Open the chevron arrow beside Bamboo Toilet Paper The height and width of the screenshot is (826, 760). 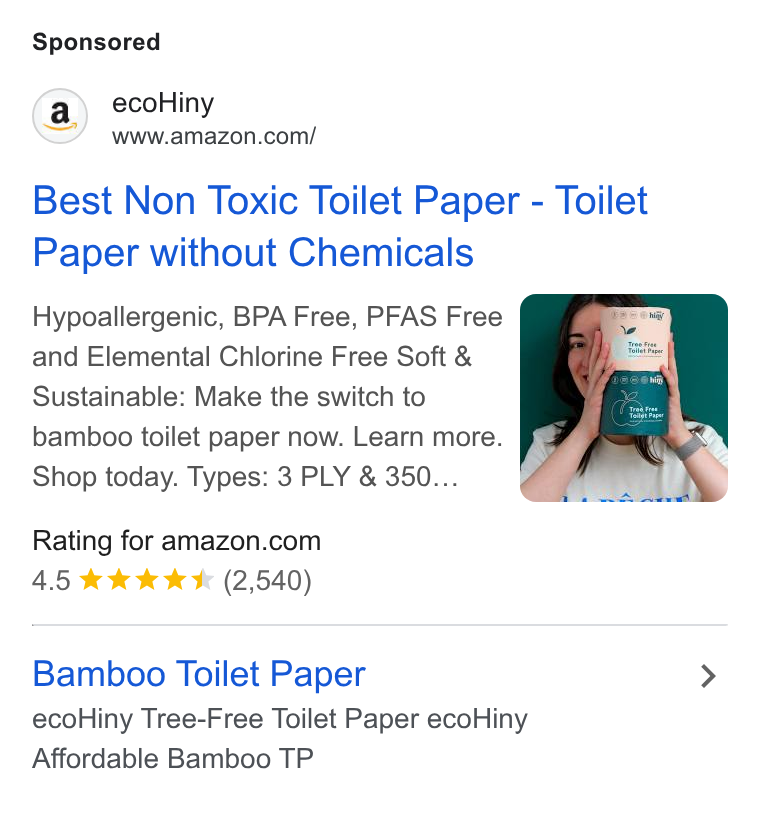pyautogui.click(x=708, y=676)
